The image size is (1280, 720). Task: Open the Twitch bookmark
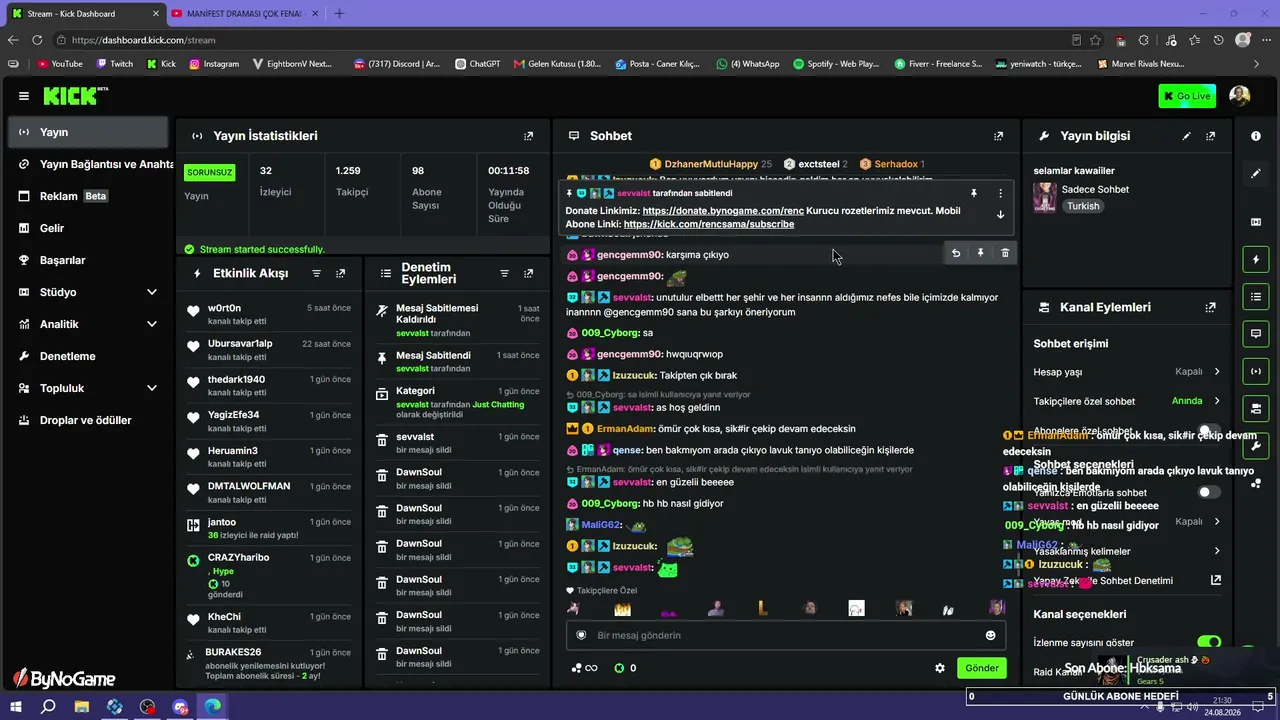click(115, 64)
